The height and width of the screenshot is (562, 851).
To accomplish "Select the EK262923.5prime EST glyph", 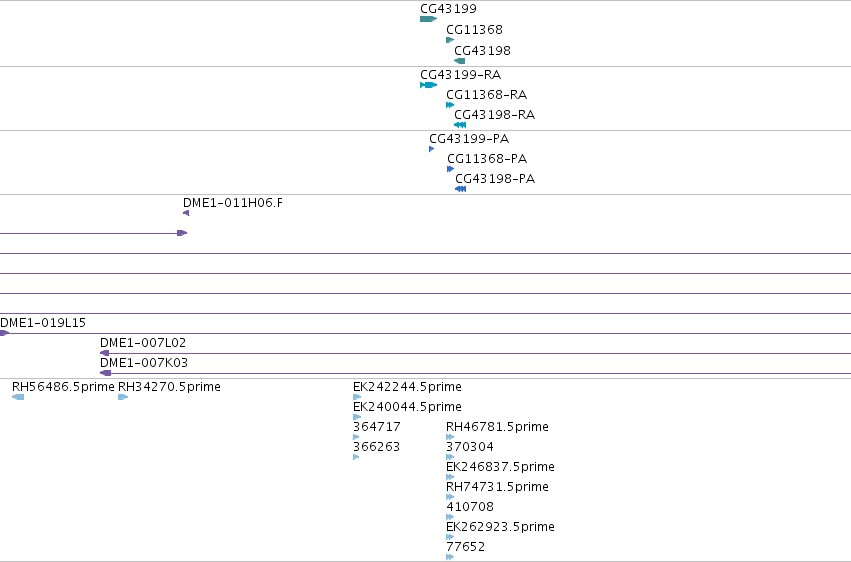I will (450, 537).
